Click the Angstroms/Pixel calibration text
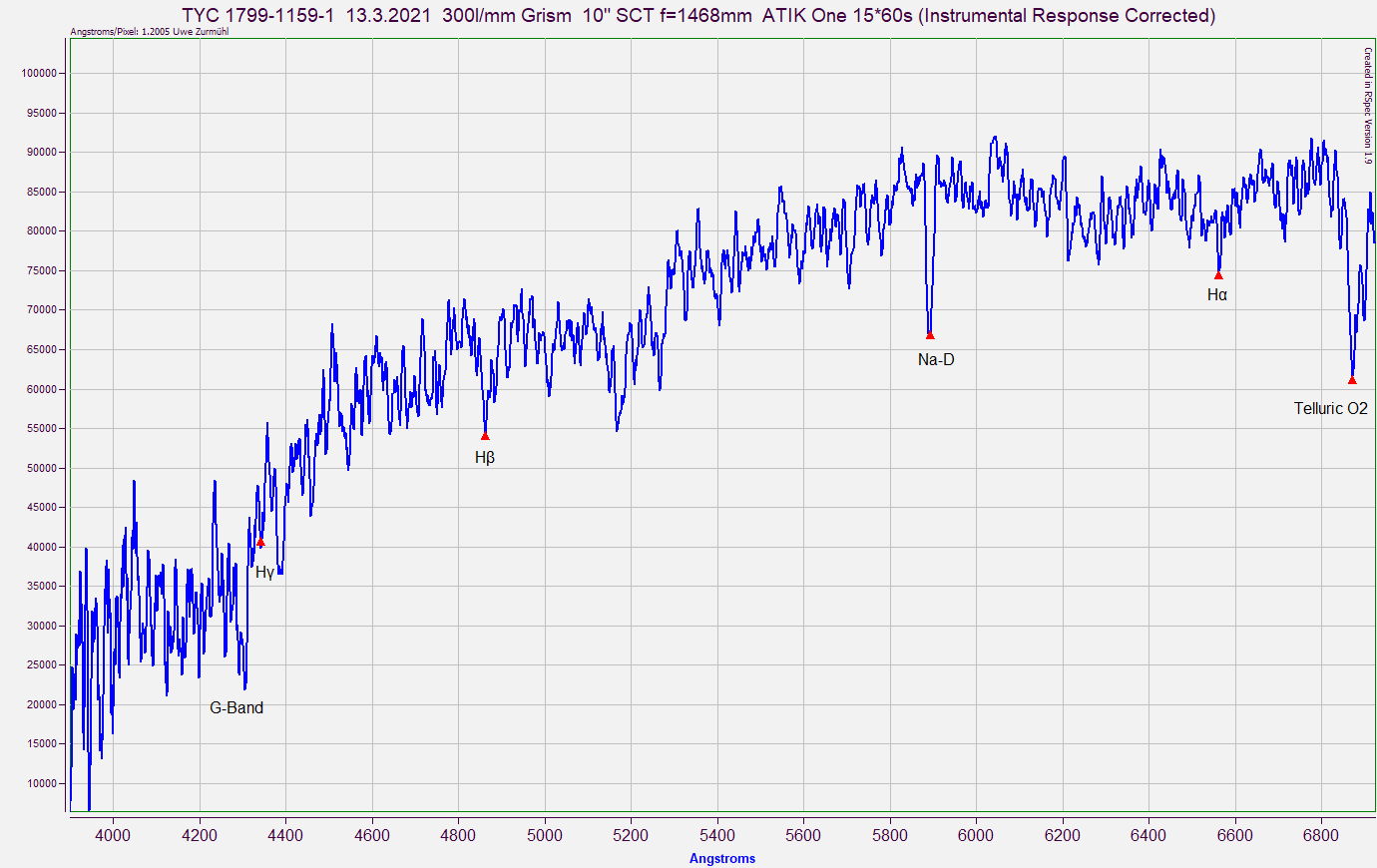The image size is (1377, 868). pyautogui.click(x=149, y=32)
